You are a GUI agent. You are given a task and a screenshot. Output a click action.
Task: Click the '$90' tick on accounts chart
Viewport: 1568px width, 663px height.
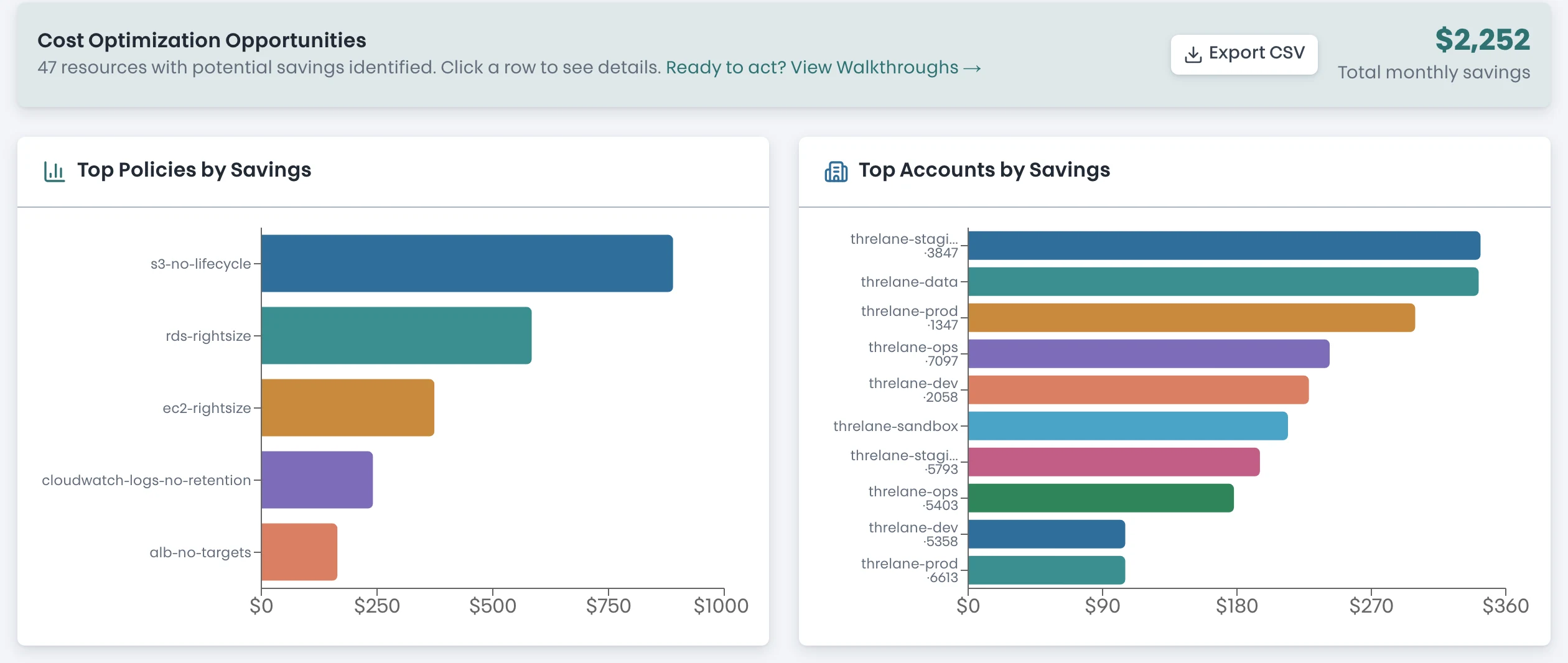point(1102,606)
